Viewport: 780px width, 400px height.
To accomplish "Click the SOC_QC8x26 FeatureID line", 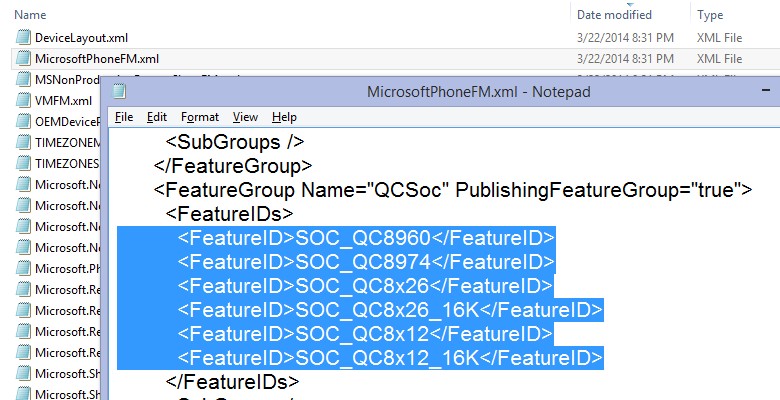I will pos(365,285).
